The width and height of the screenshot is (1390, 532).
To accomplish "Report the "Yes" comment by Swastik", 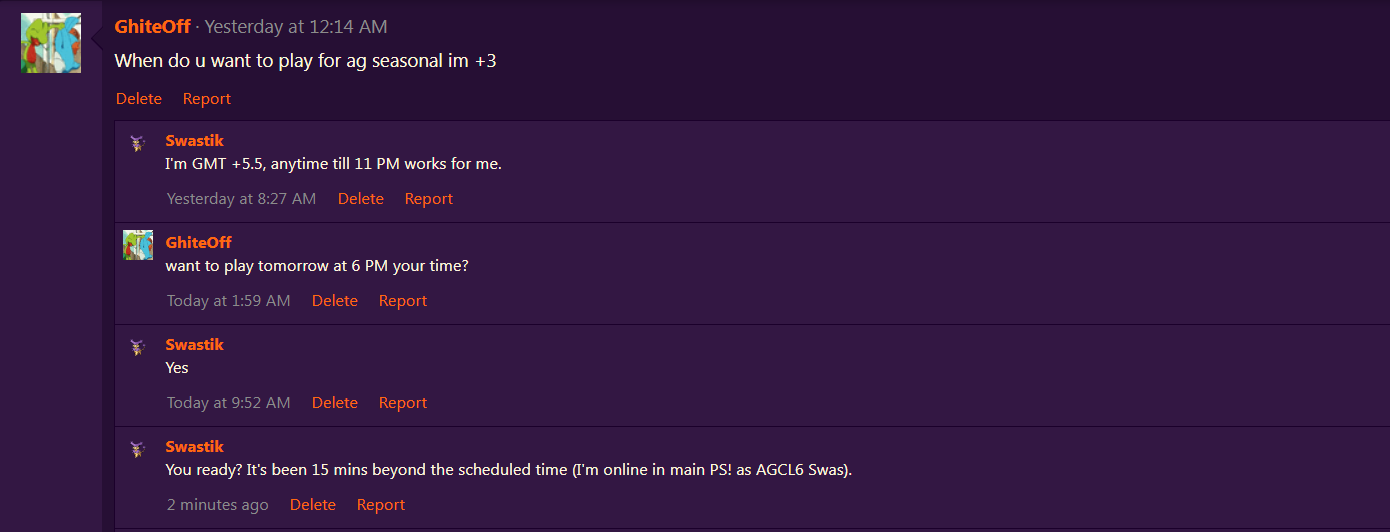I will pyautogui.click(x=403, y=403).
